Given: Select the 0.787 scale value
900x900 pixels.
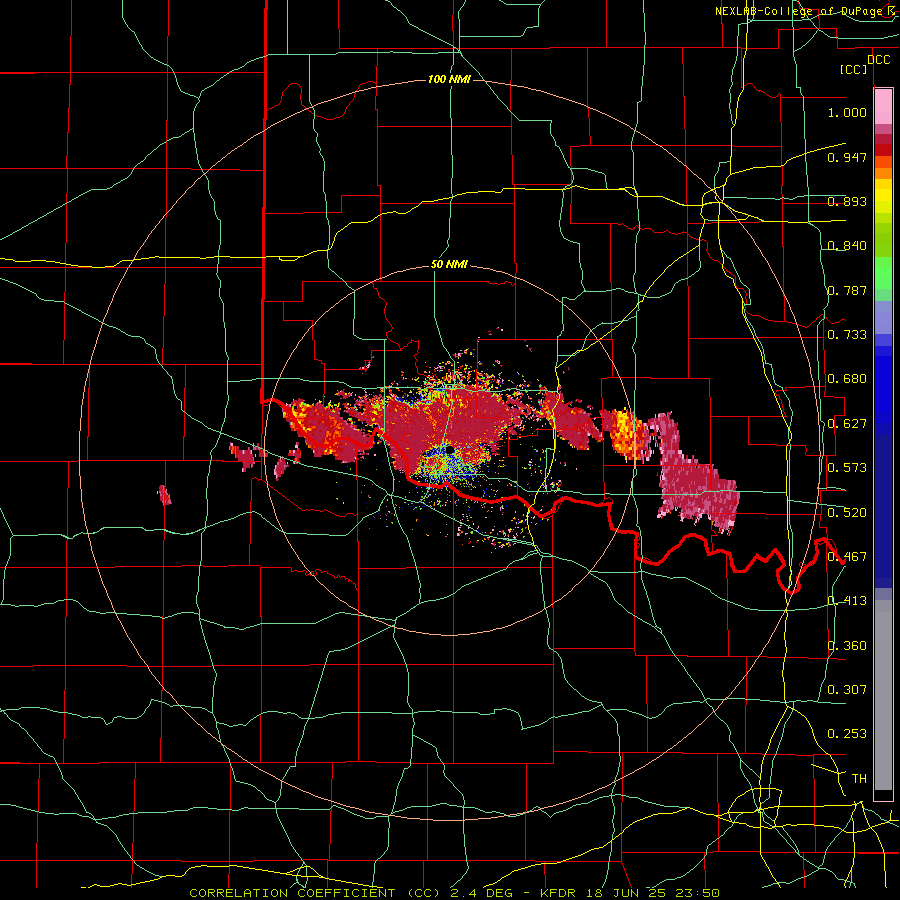Looking at the screenshot, I should click(847, 290).
